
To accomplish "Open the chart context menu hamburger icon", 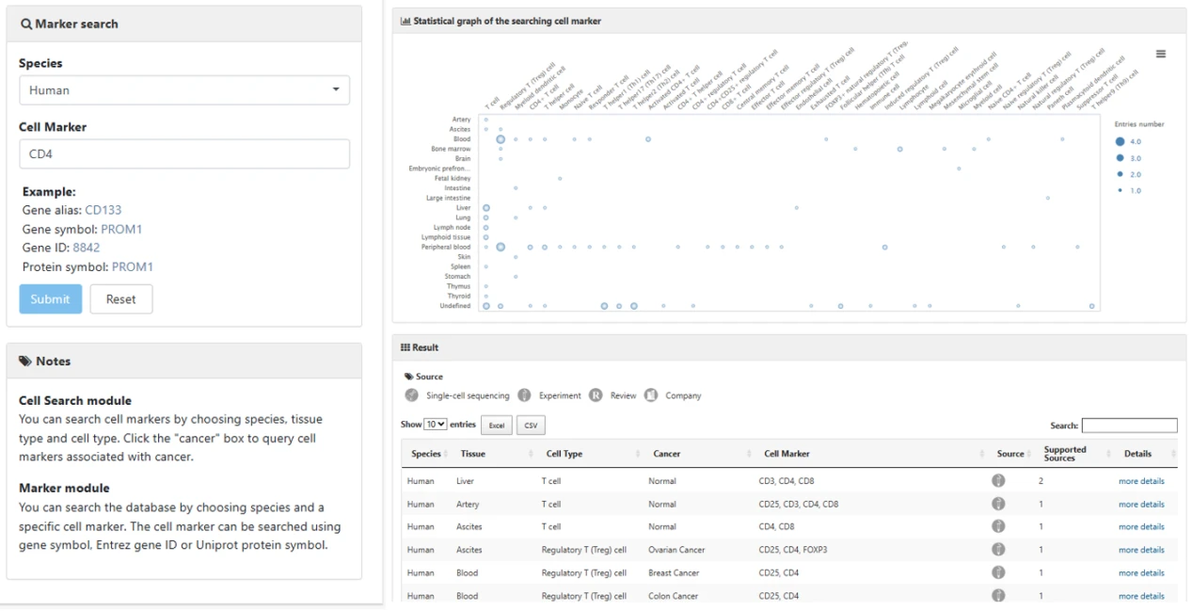I will tap(1160, 54).
